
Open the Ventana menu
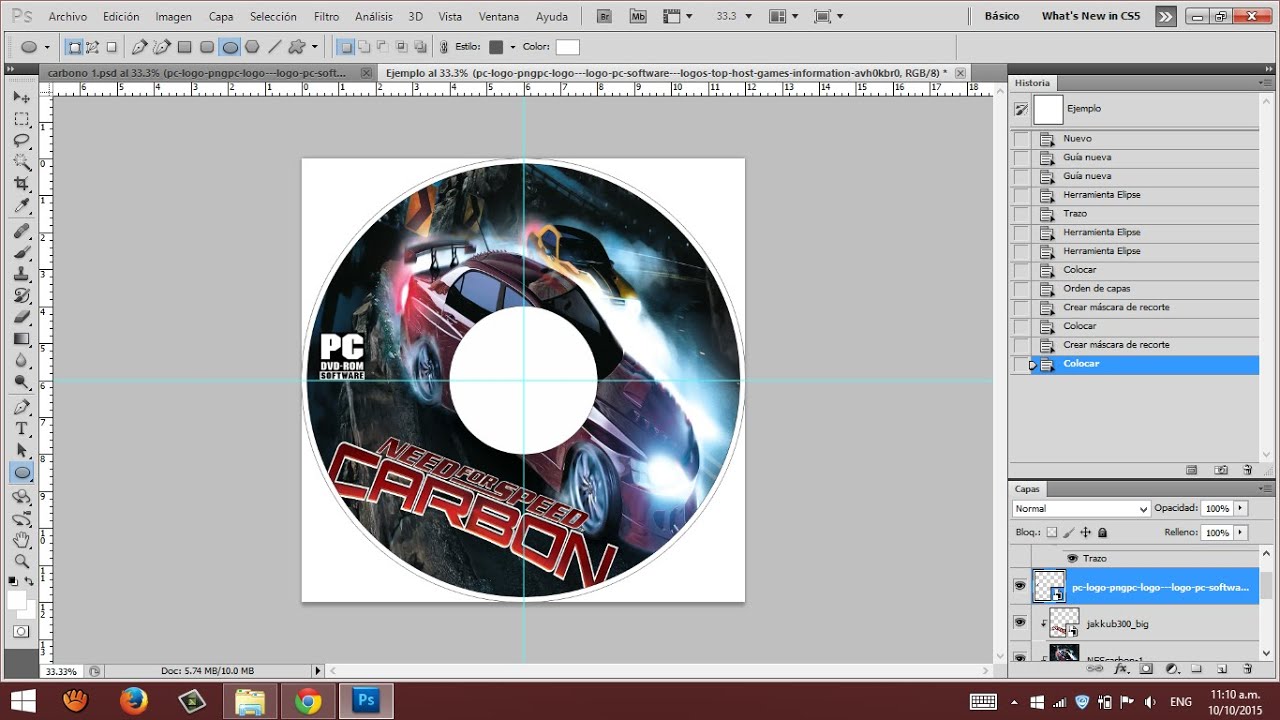click(498, 17)
